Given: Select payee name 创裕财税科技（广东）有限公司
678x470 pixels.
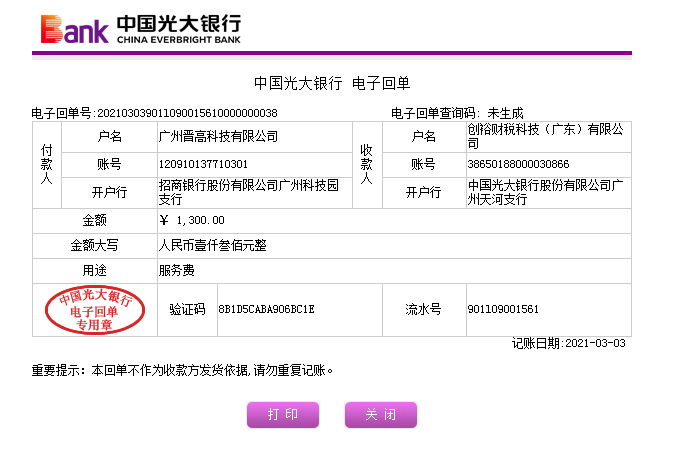Looking at the screenshot, I should click(x=546, y=136).
